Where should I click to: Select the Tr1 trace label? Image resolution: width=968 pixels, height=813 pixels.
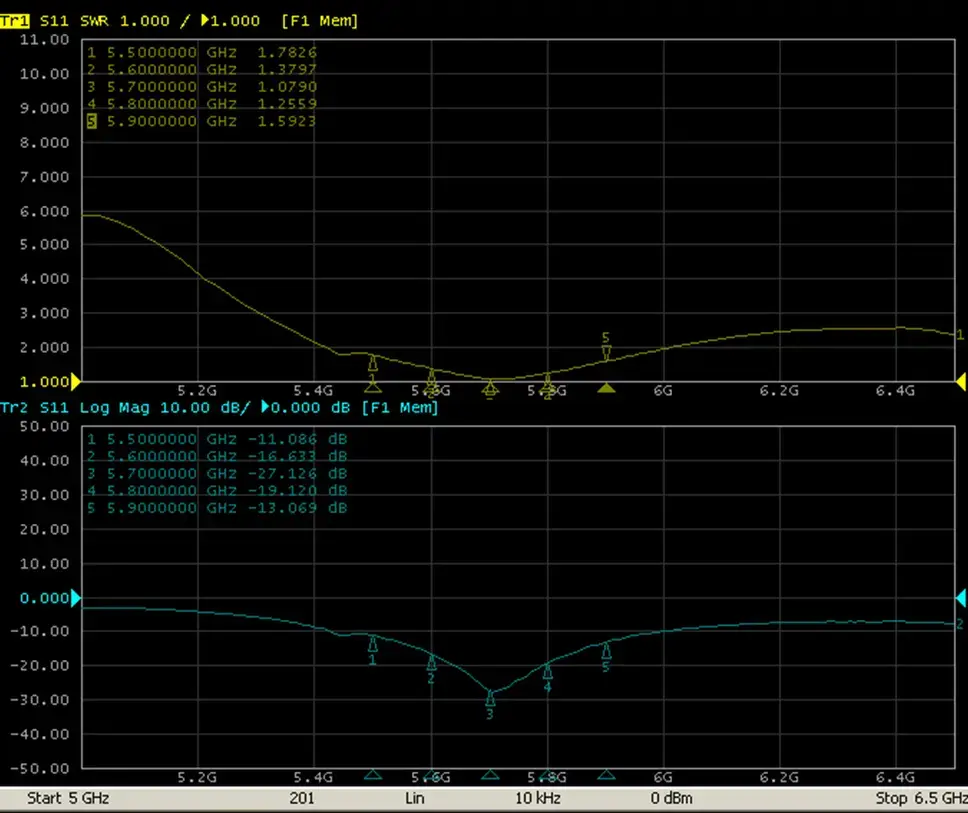pyautogui.click(x=15, y=21)
